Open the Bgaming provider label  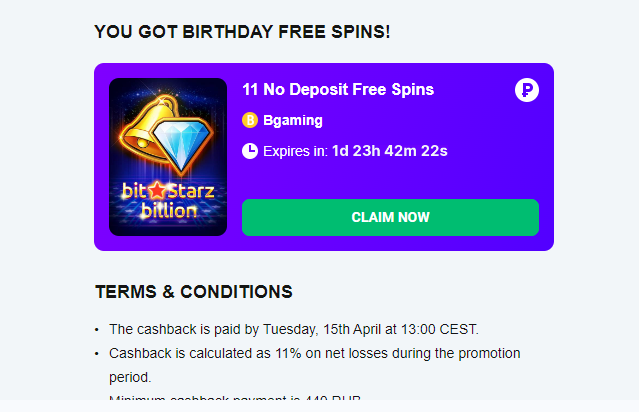coord(292,120)
